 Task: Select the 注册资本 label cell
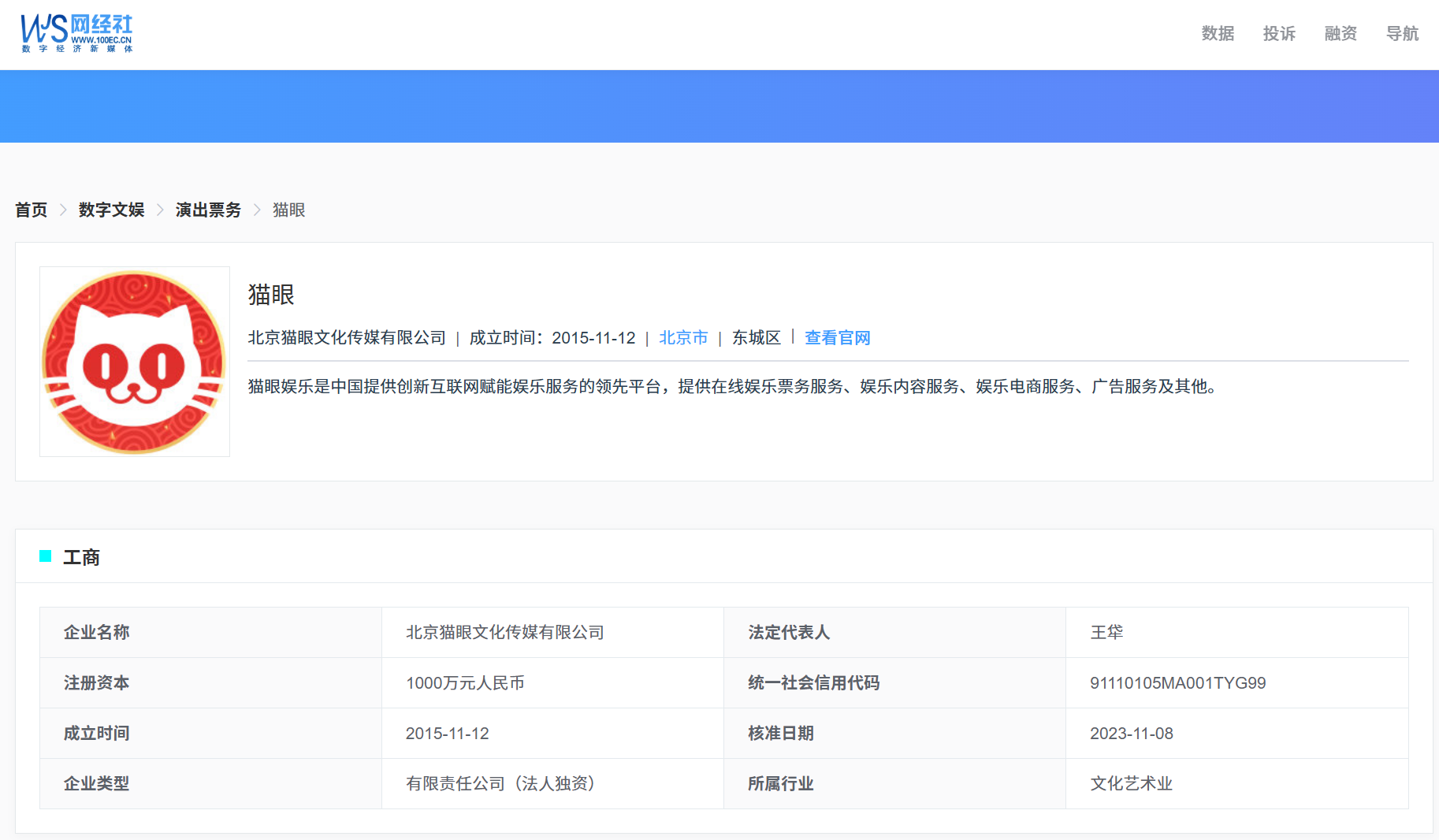click(x=210, y=682)
